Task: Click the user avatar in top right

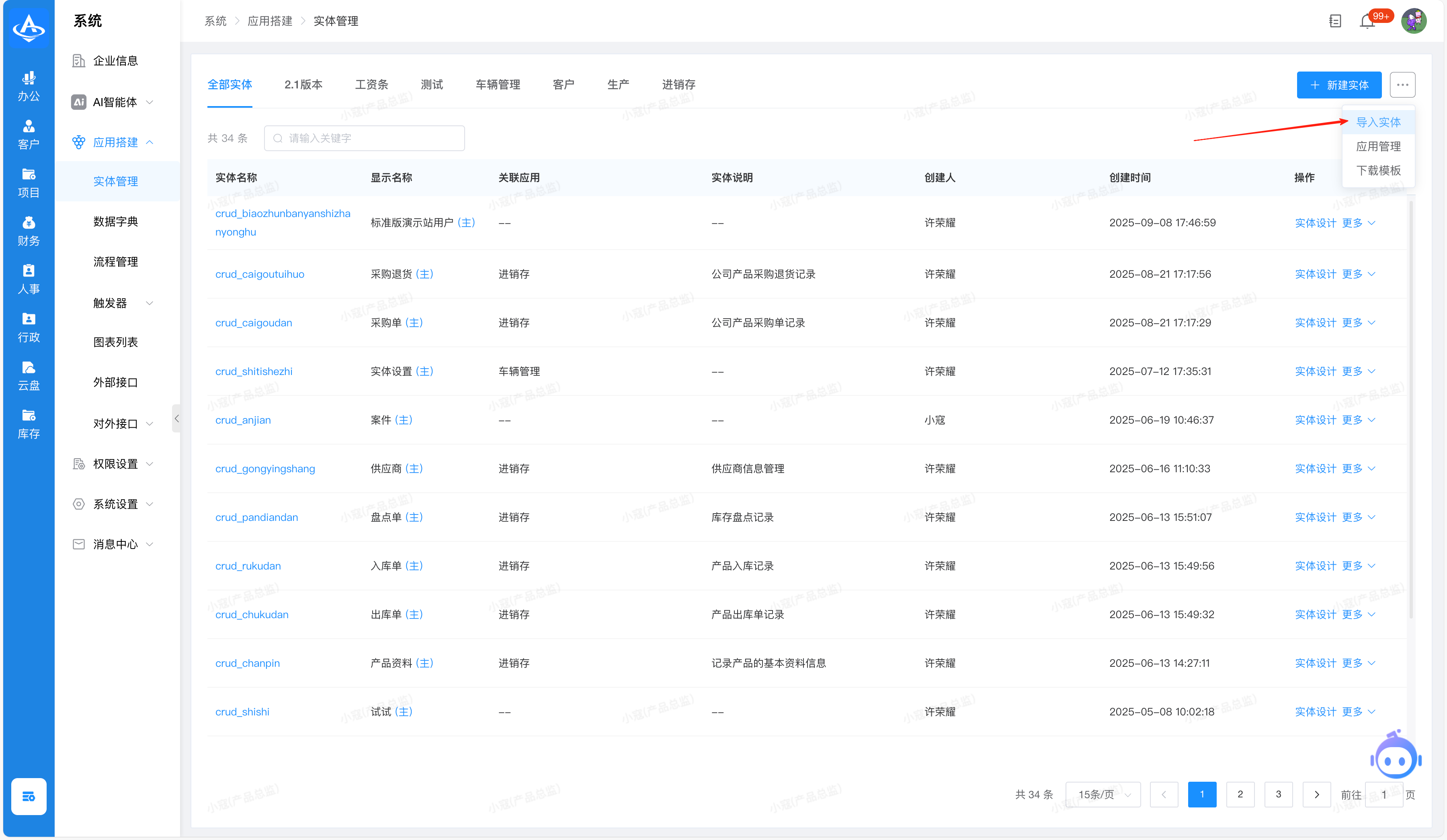Action: [1414, 21]
